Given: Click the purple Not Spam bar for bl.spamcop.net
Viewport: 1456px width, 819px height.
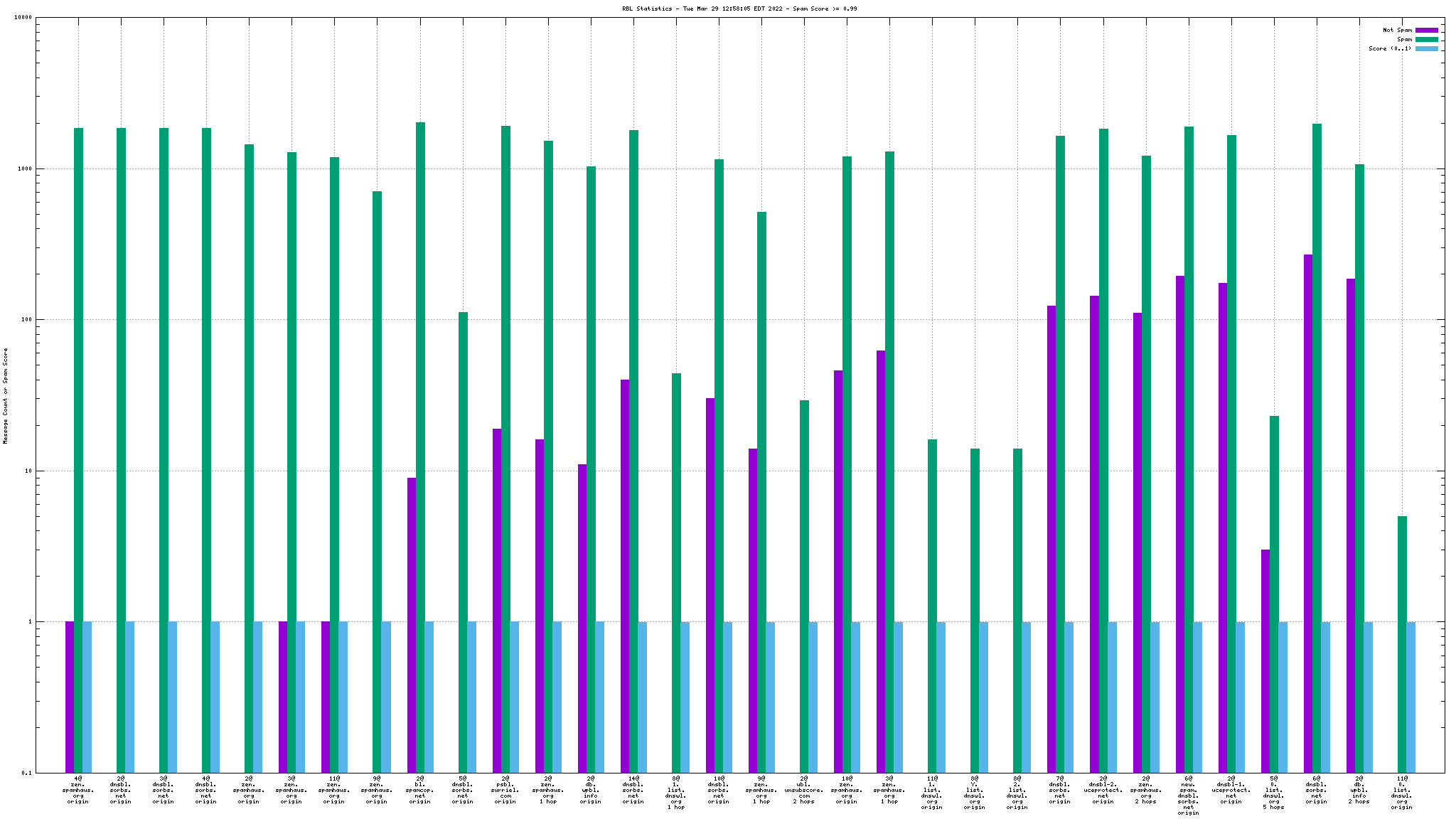Looking at the screenshot, I should 412,624.
